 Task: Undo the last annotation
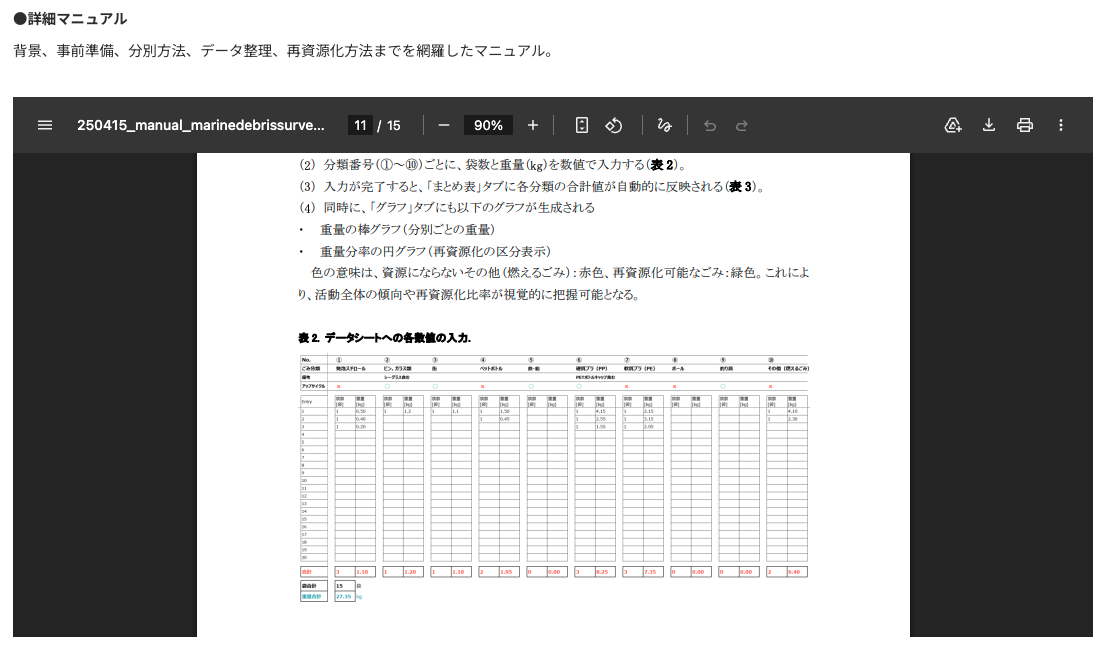(710, 125)
